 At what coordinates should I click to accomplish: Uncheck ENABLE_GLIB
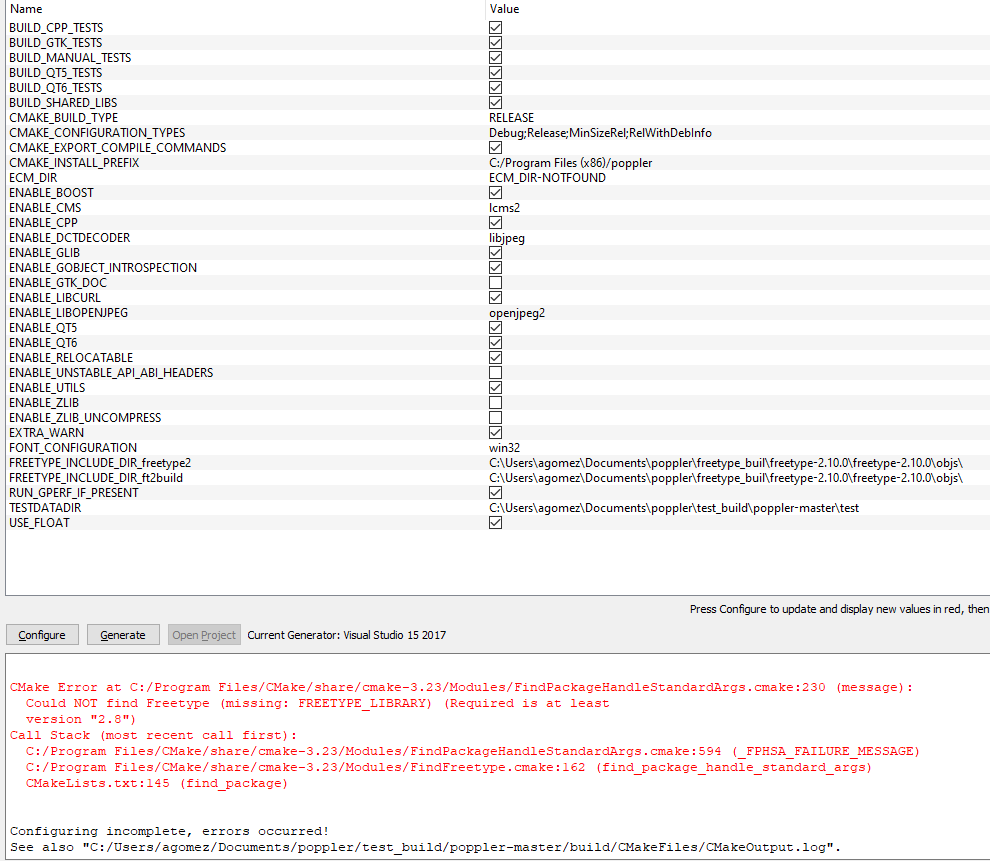click(495, 252)
